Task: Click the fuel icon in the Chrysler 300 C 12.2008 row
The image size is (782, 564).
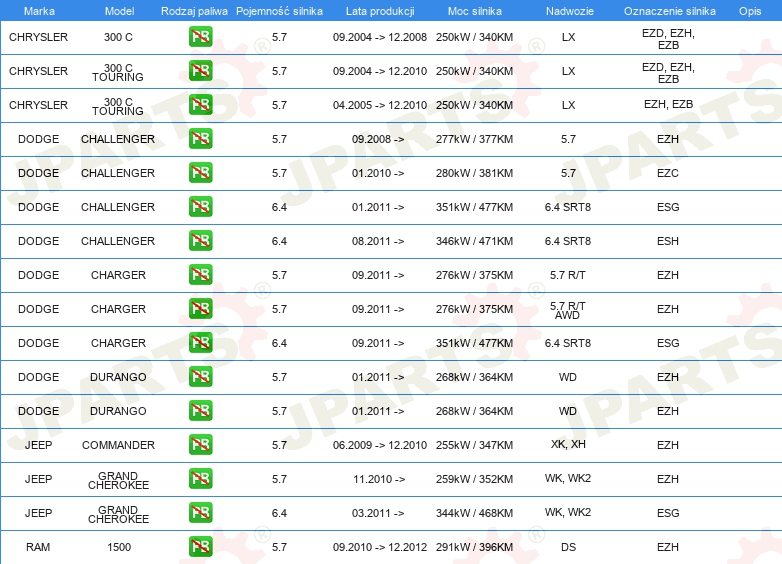Action: (200, 37)
